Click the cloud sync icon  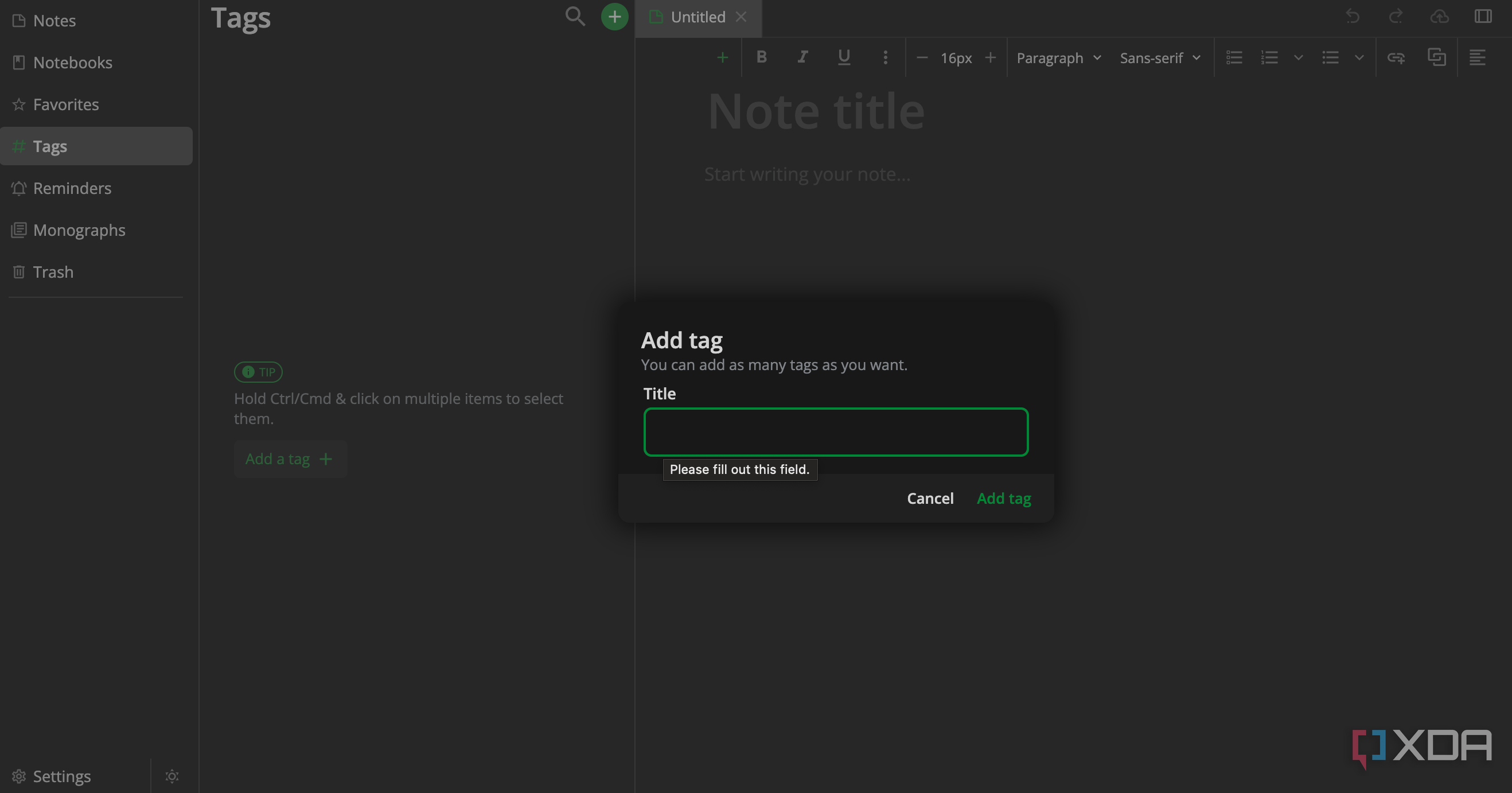[1439, 17]
